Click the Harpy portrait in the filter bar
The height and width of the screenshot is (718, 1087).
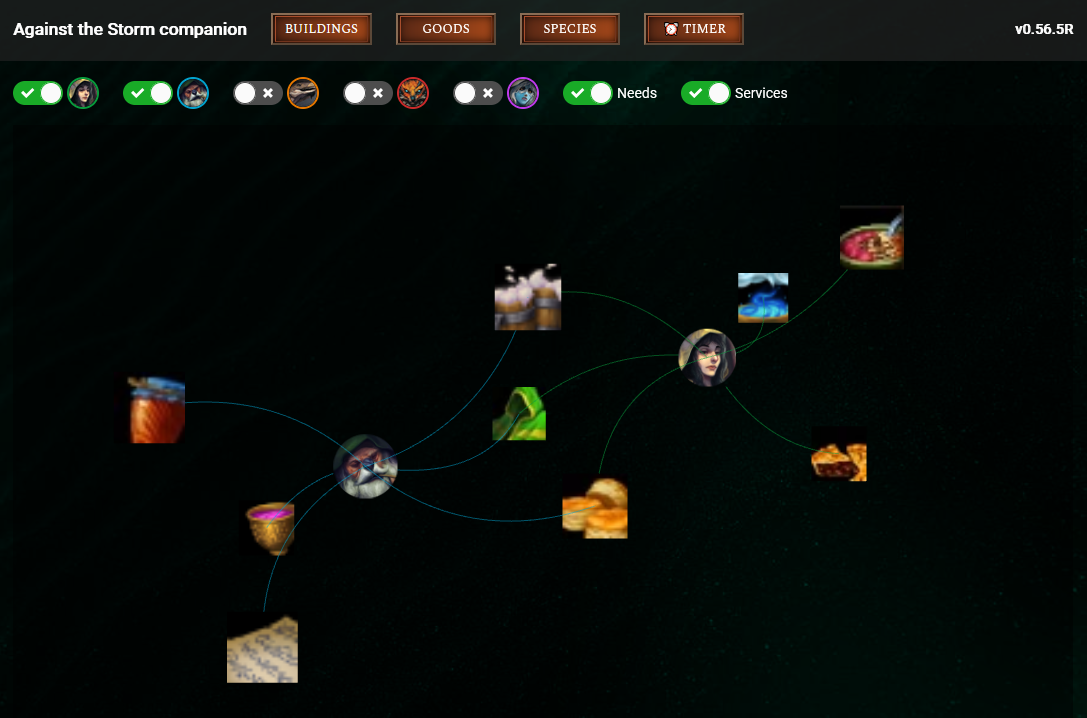coord(523,93)
